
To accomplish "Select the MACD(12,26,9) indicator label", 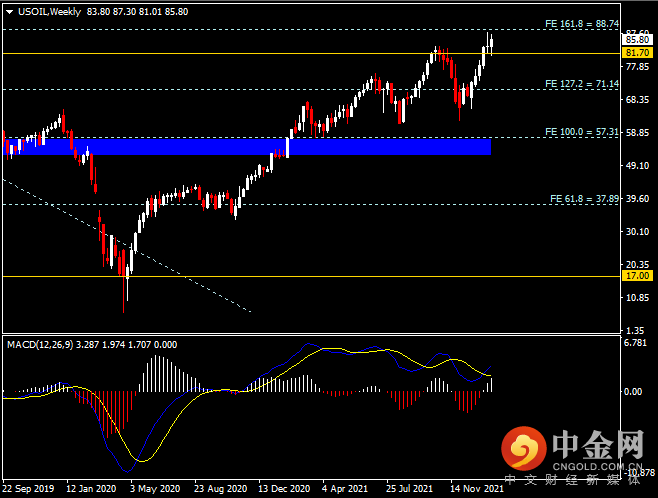I will [40, 345].
